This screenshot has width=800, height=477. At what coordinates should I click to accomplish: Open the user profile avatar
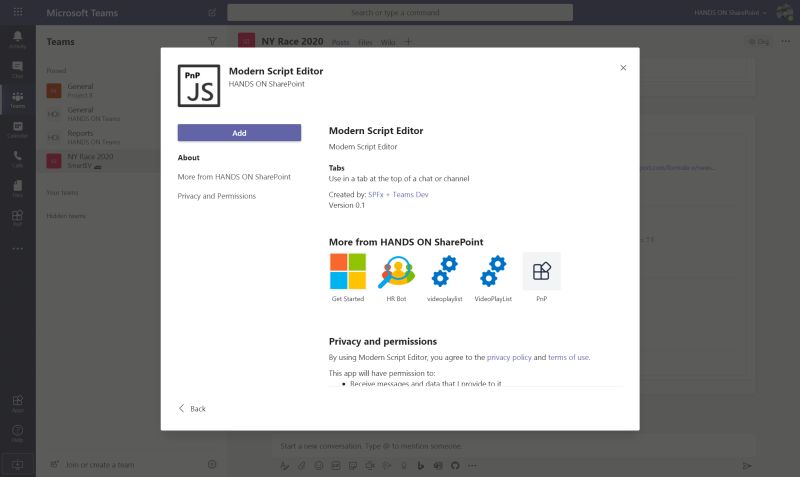785,12
